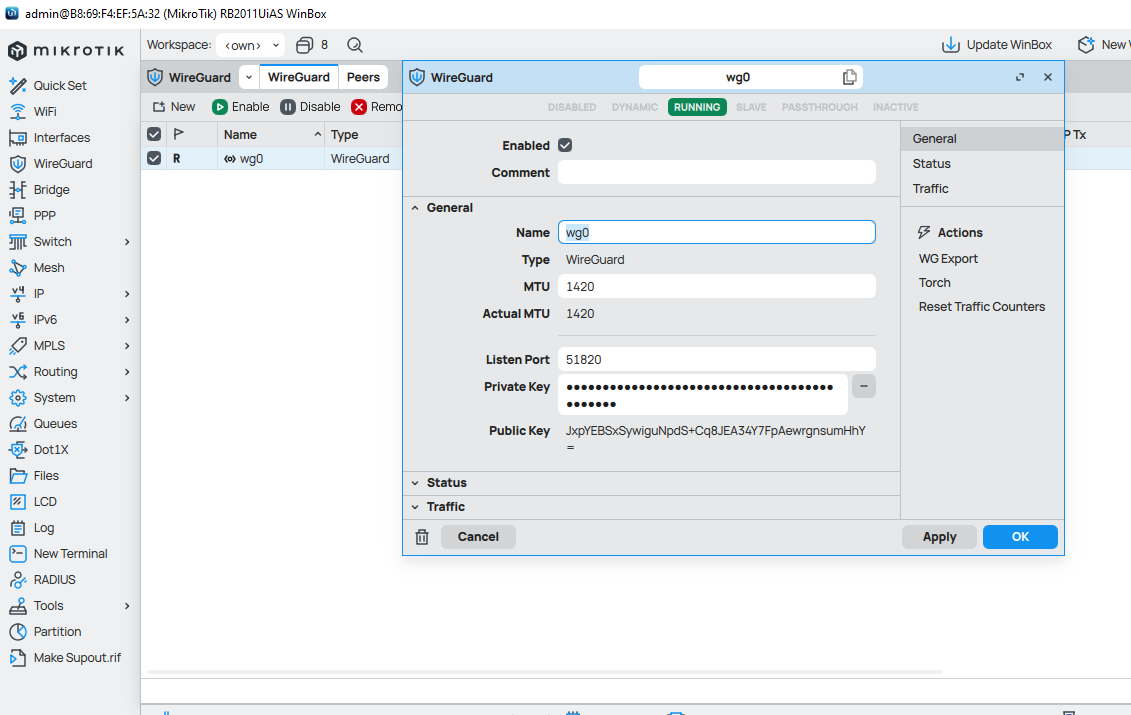Open the PPP section
This screenshot has height=715, width=1131.
coord(32,215)
